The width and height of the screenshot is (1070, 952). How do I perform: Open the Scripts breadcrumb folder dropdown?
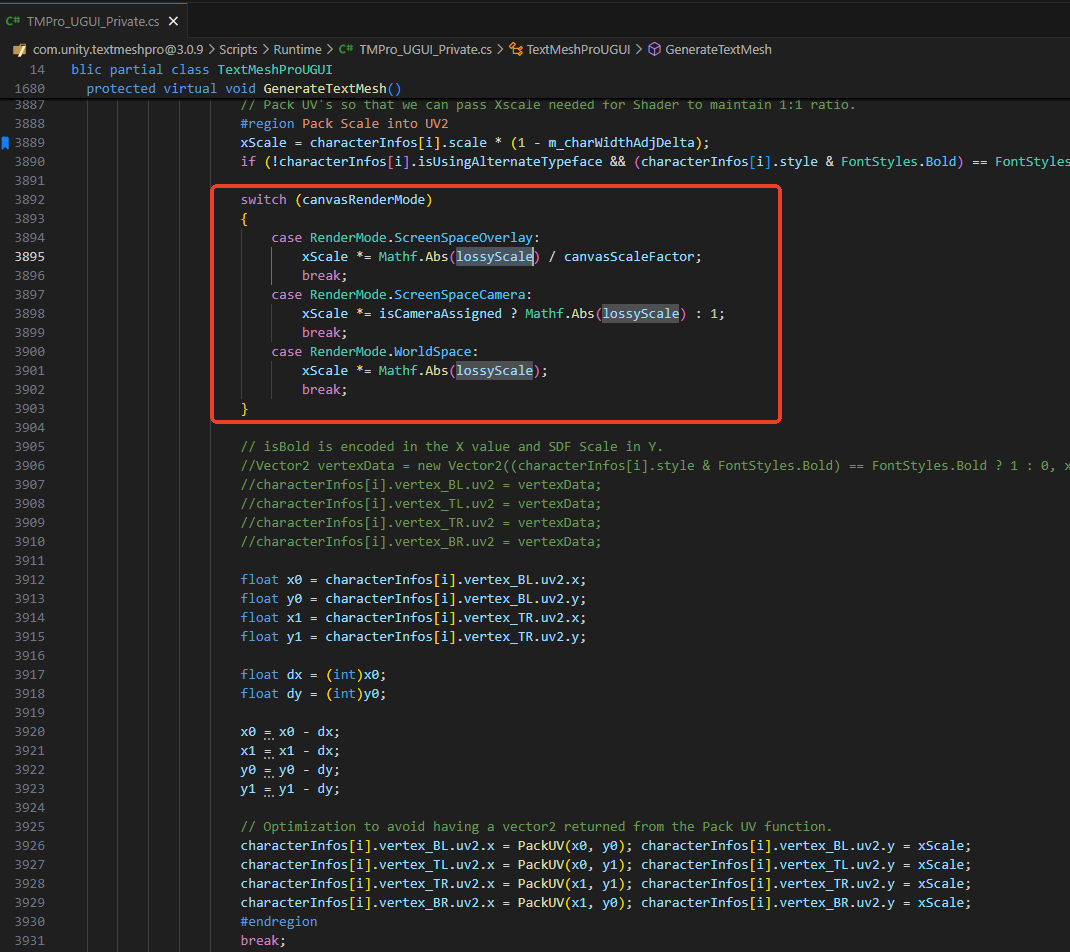click(238, 49)
